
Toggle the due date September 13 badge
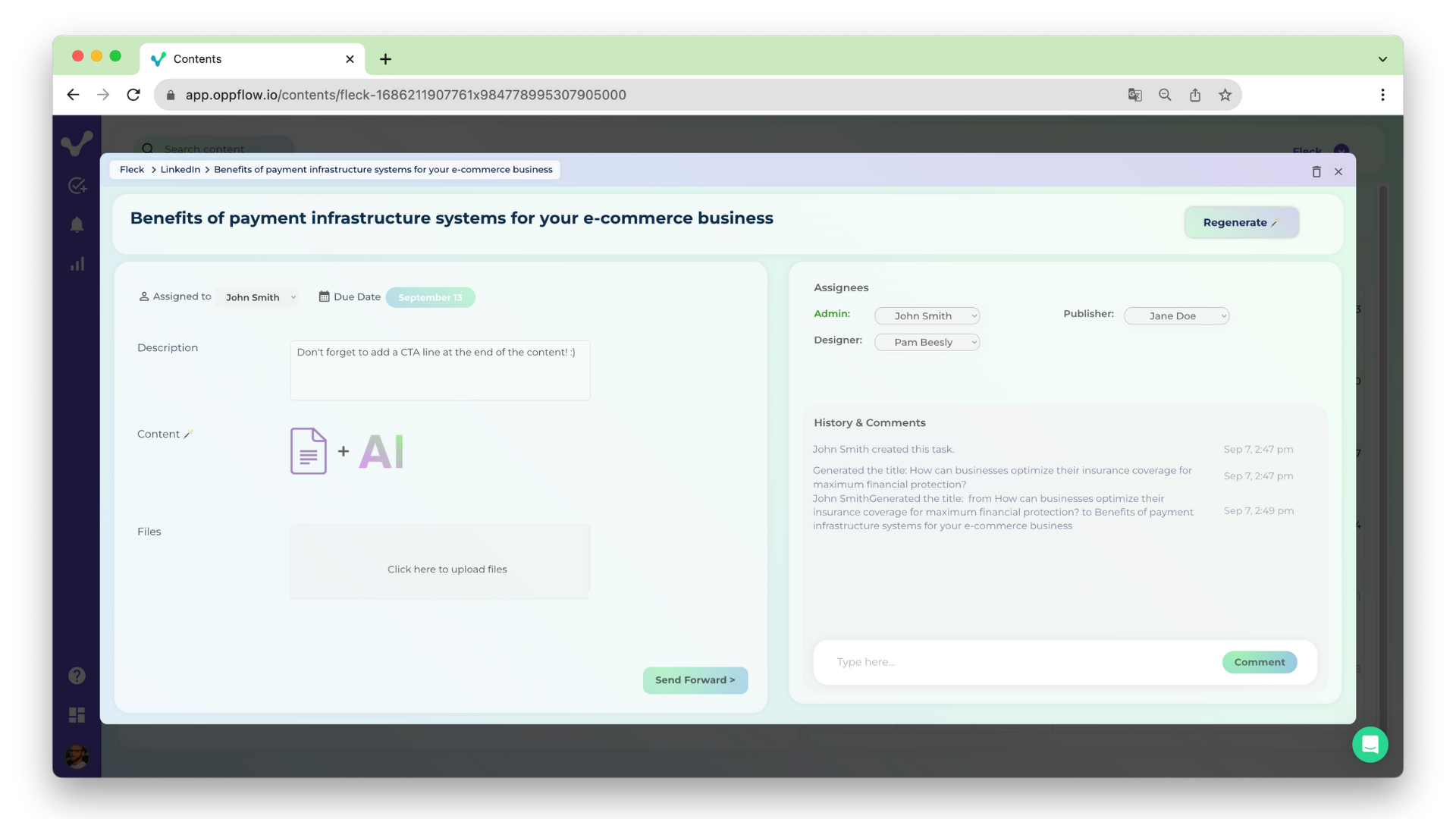click(430, 297)
